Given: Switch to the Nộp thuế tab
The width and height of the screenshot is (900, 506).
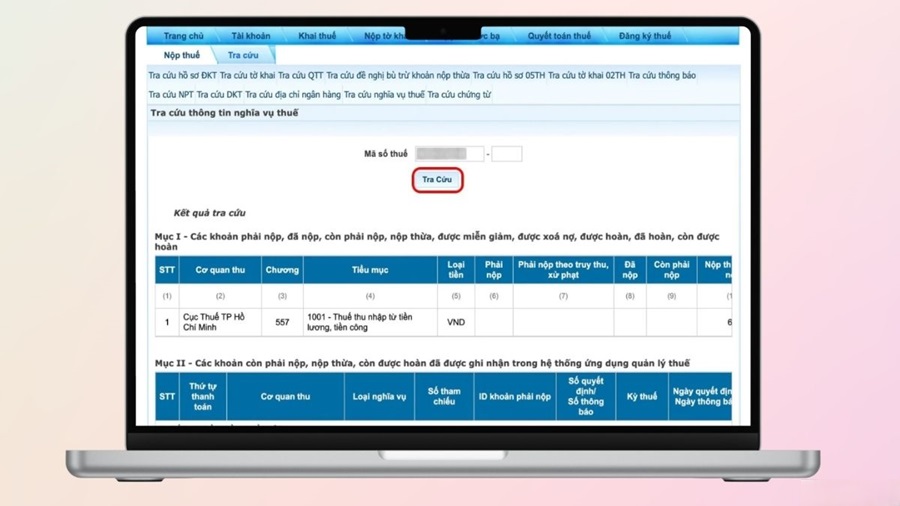Looking at the screenshot, I should (x=181, y=55).
